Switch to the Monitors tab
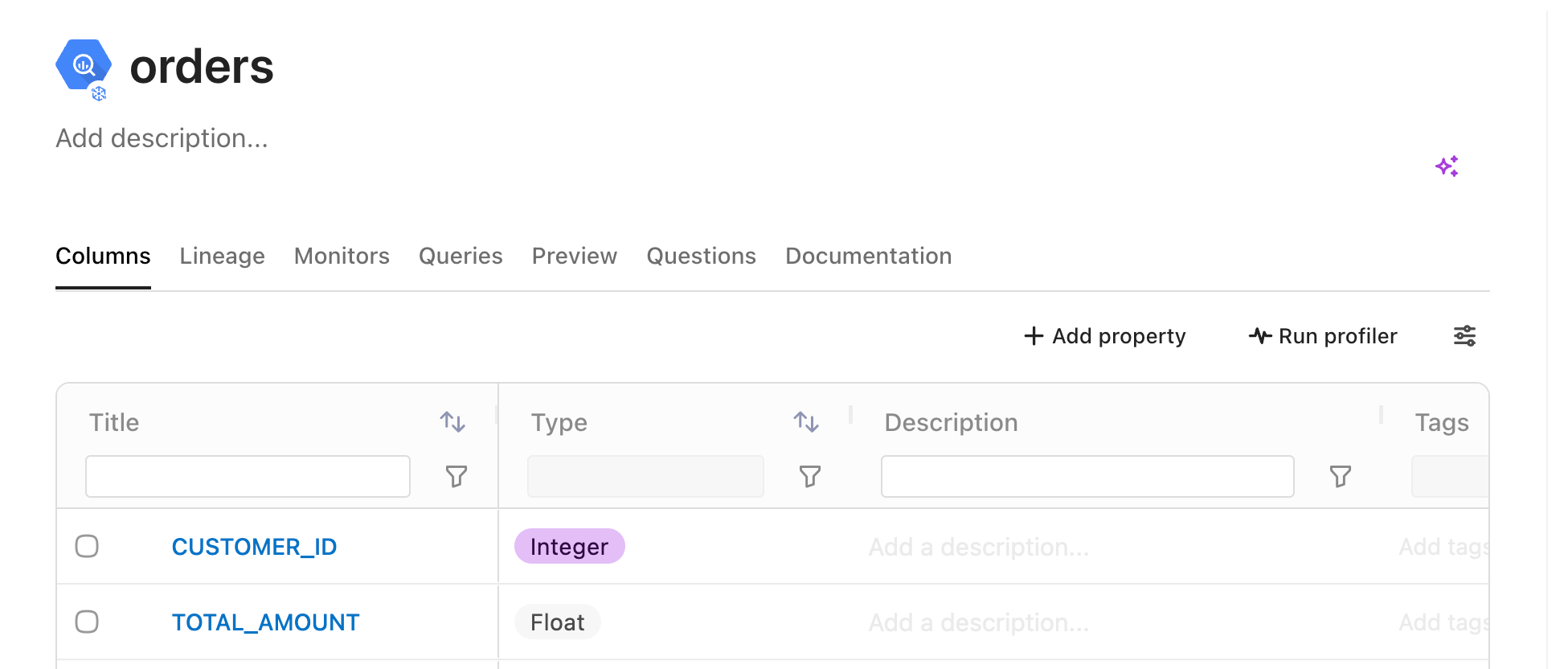 (342, 256)
